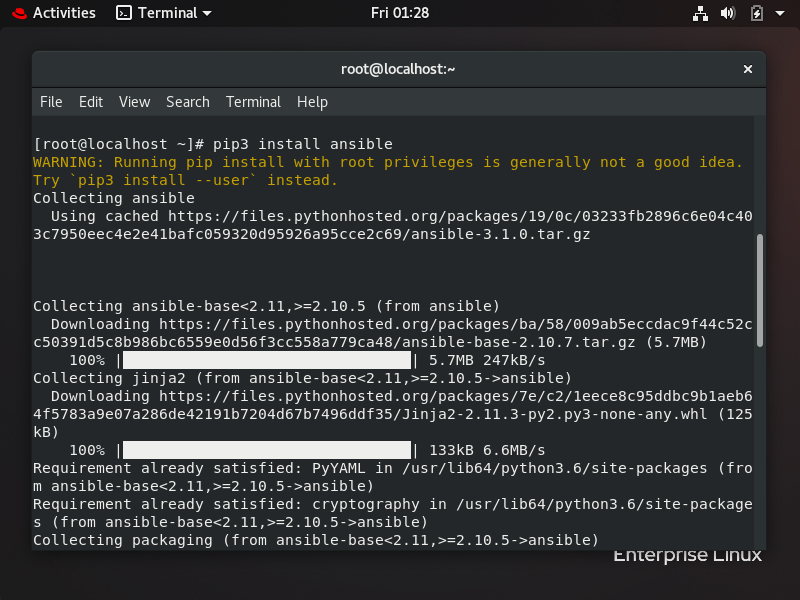
Task: Click the ansible-base-2.10.7.tar.gz (5.7MB) text
Action: coord(554,342)
